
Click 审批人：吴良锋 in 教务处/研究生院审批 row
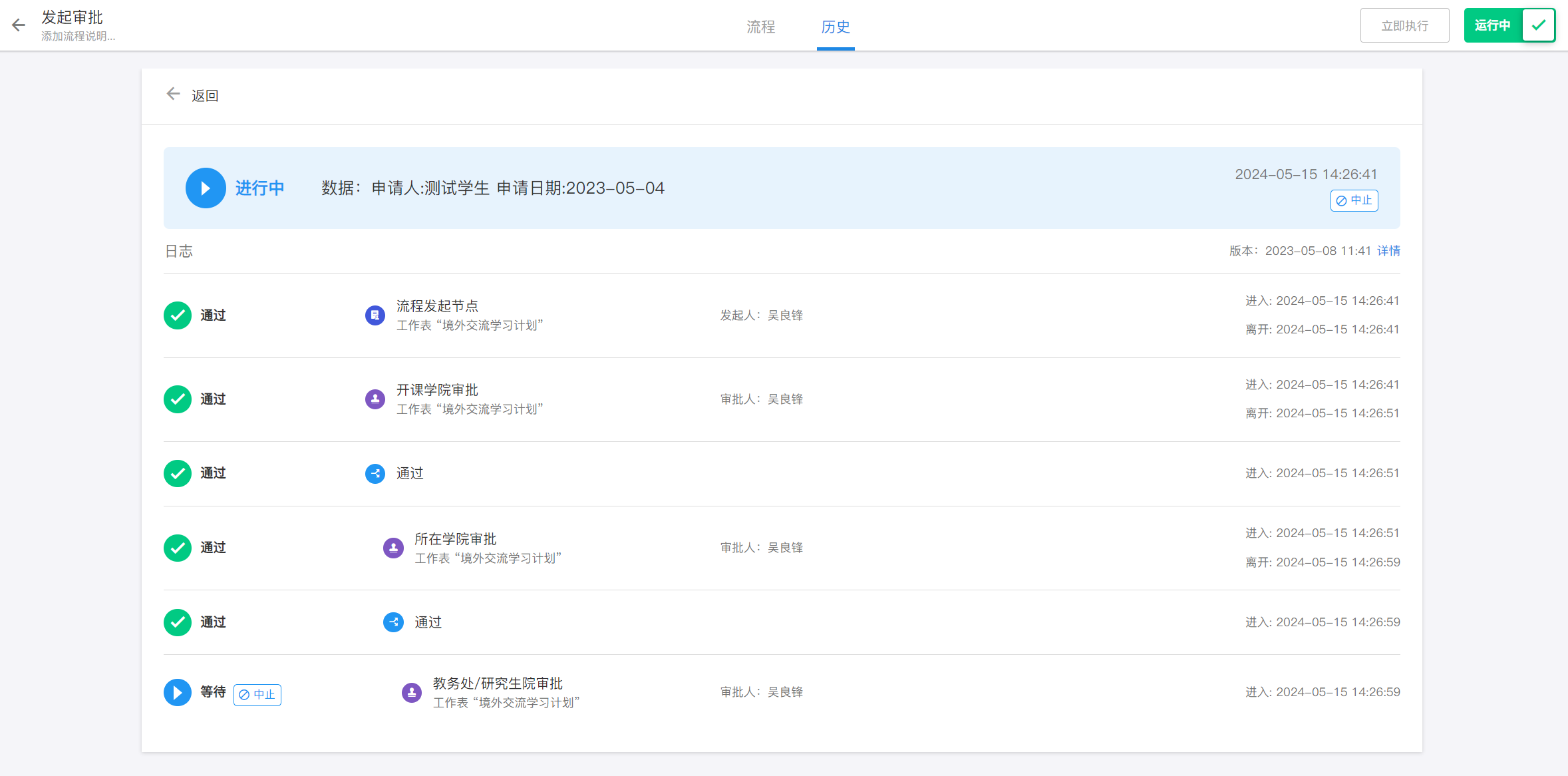(x=762, y=692)
